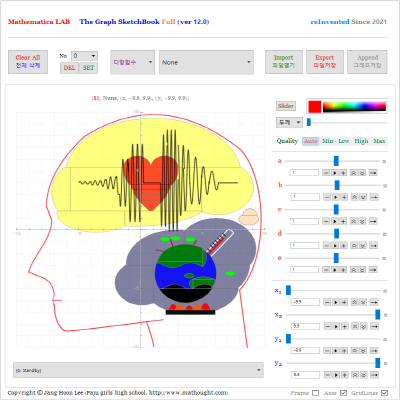Click the value input field for slider a
The width and height of the screenshot is (400, 400).
[x=304, y=173]
